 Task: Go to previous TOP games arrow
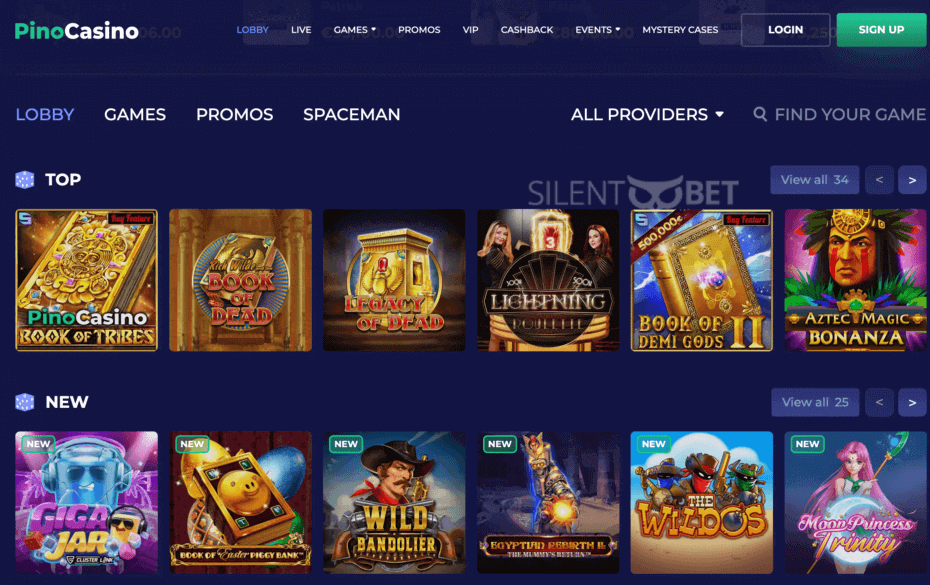click(880, 180)
